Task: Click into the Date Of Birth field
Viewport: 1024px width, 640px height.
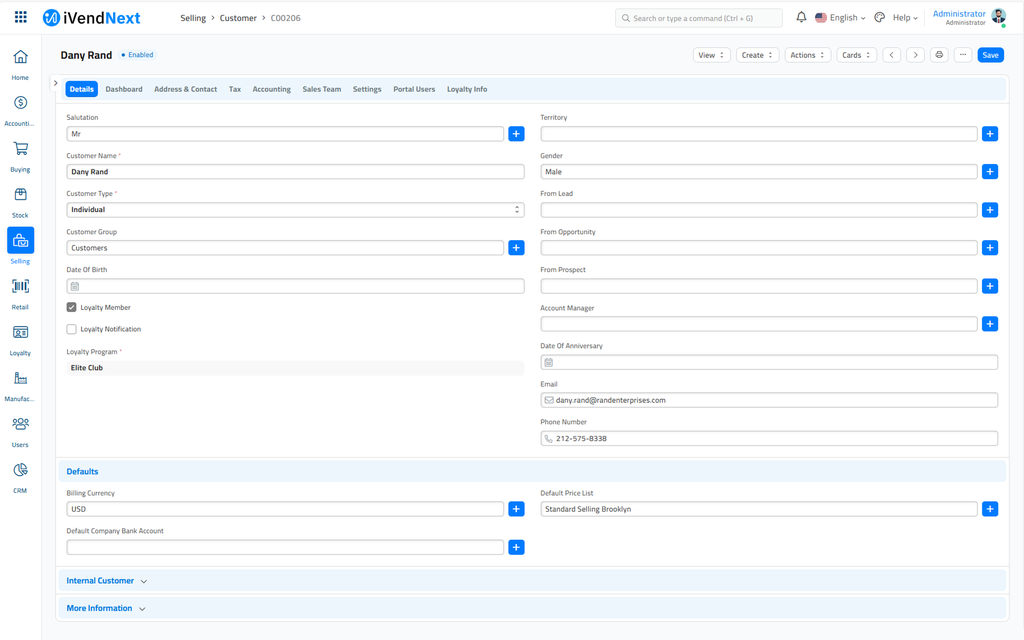Action: [x=295, y=286]
